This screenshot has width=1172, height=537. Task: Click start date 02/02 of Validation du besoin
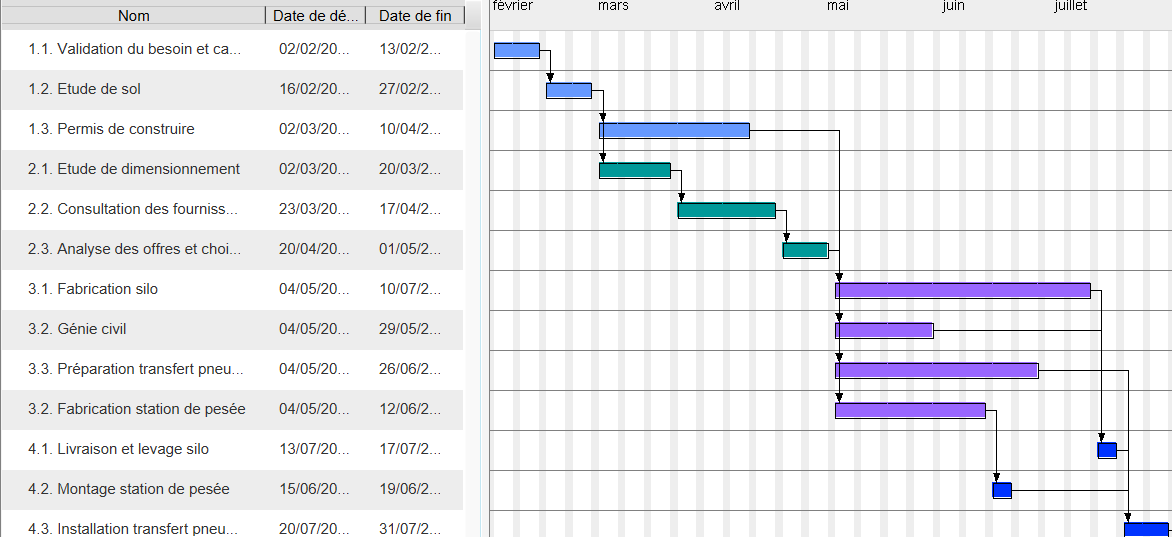[x=314, y=50]
